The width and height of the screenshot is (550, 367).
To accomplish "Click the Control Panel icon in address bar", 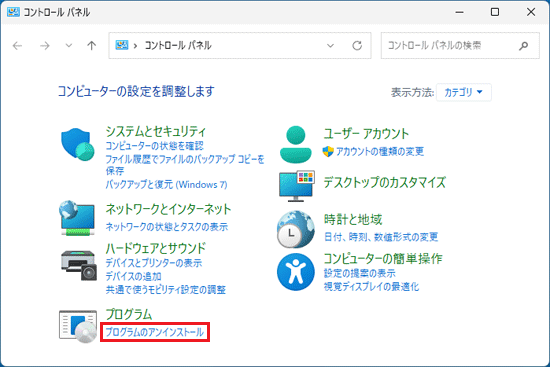I will click(x=122, y=45).
